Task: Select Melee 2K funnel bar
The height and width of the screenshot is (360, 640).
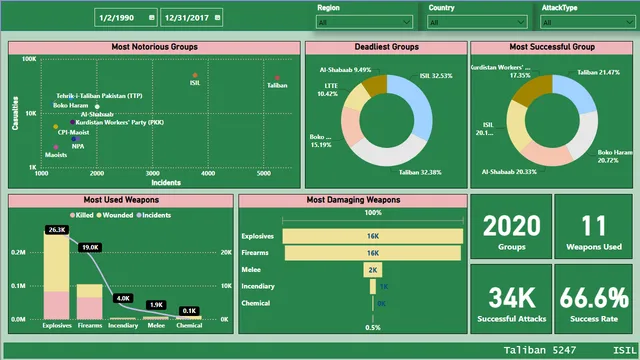Action: point(373,270)
